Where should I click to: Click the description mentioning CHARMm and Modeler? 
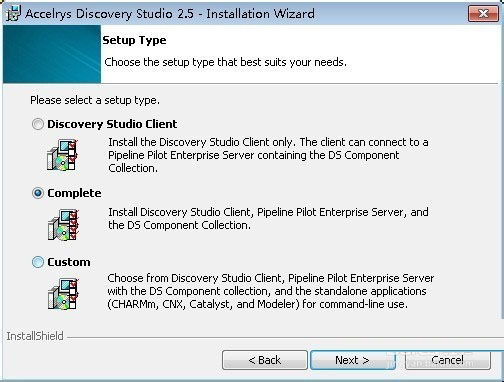point(271,291)
